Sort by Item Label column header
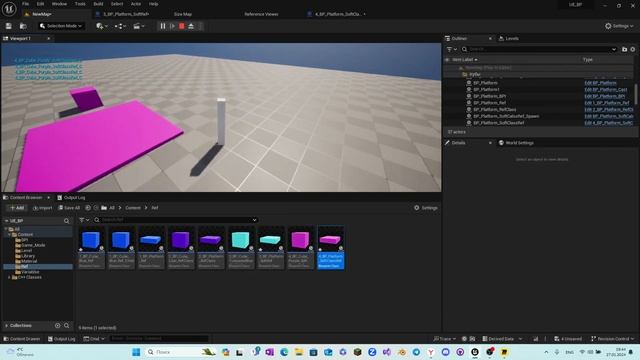640x360 pixels. (x=464, y=60)
